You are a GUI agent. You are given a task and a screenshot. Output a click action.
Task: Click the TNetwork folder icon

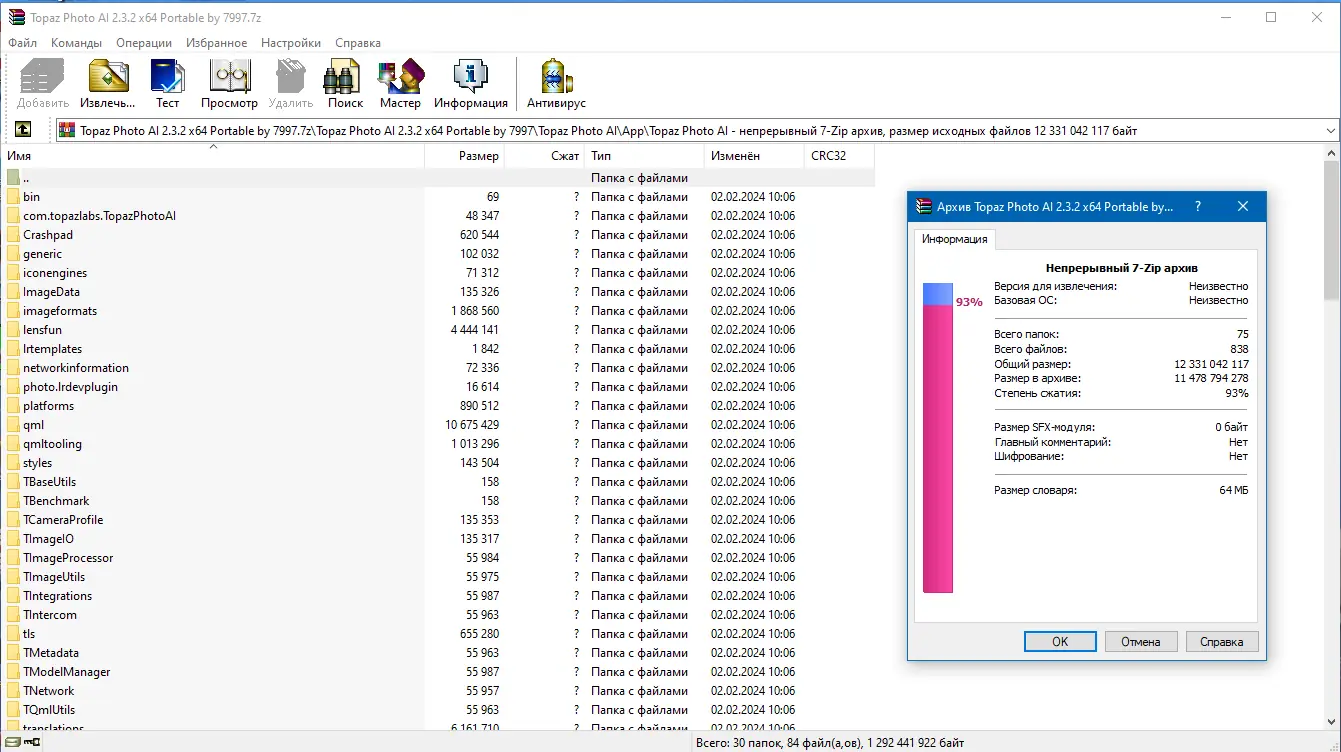pos(13,691)
